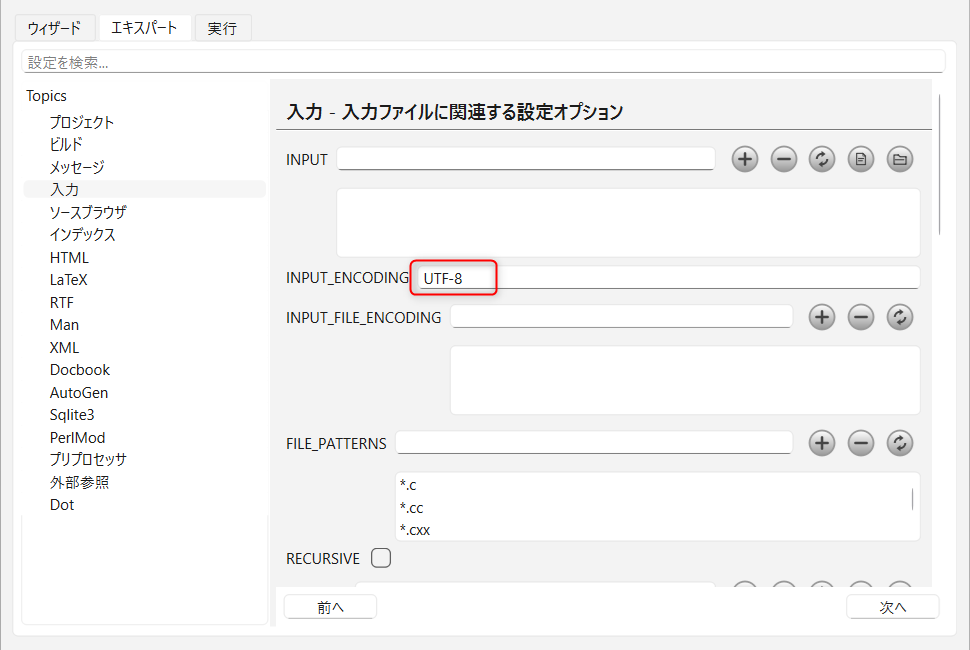The height and width of the screenshot is (650, 970).
Task: Click the select file icon for INPUT
Action: point(861,160)
